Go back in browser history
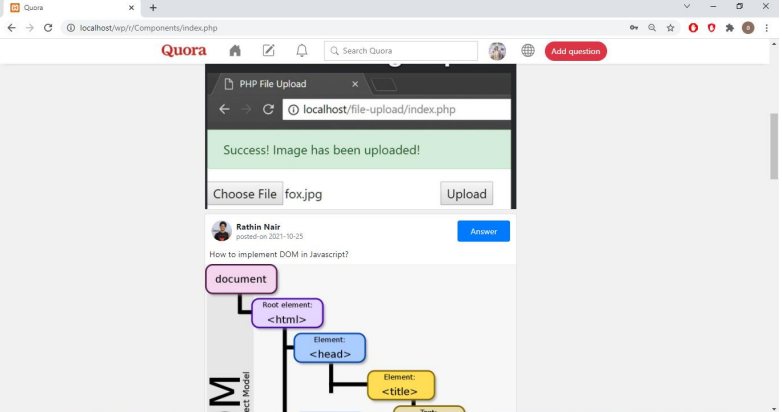The width and height of the screenshot is (782, 412). coord(11,28)
